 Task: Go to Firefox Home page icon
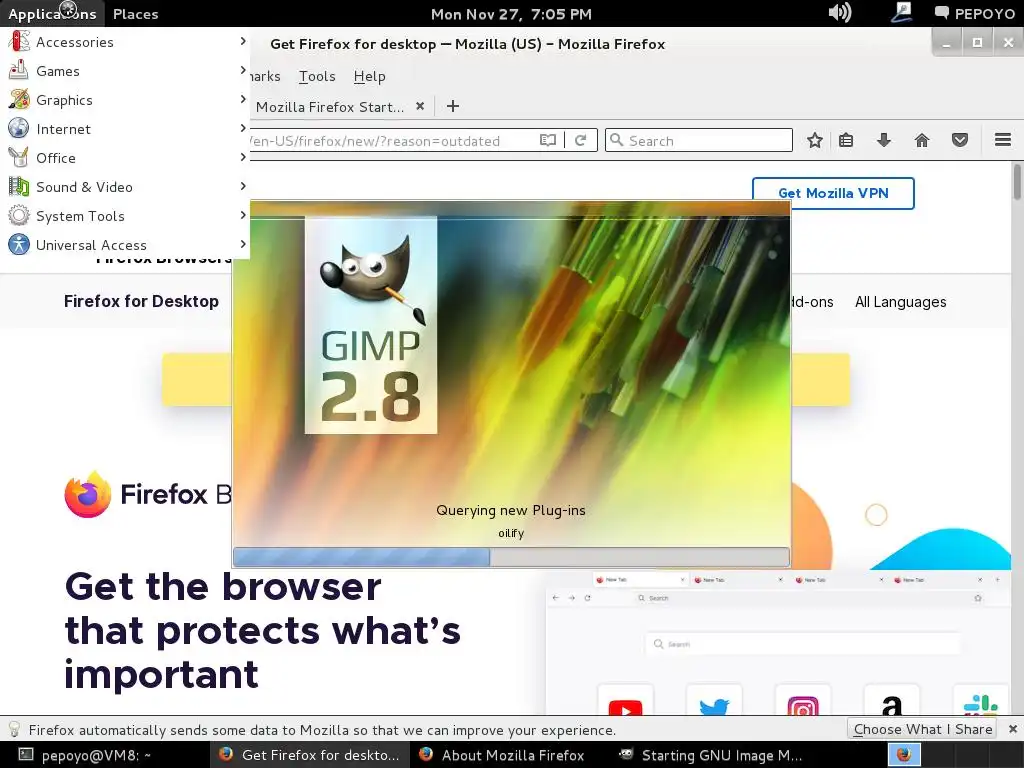[x=921, y=140]
